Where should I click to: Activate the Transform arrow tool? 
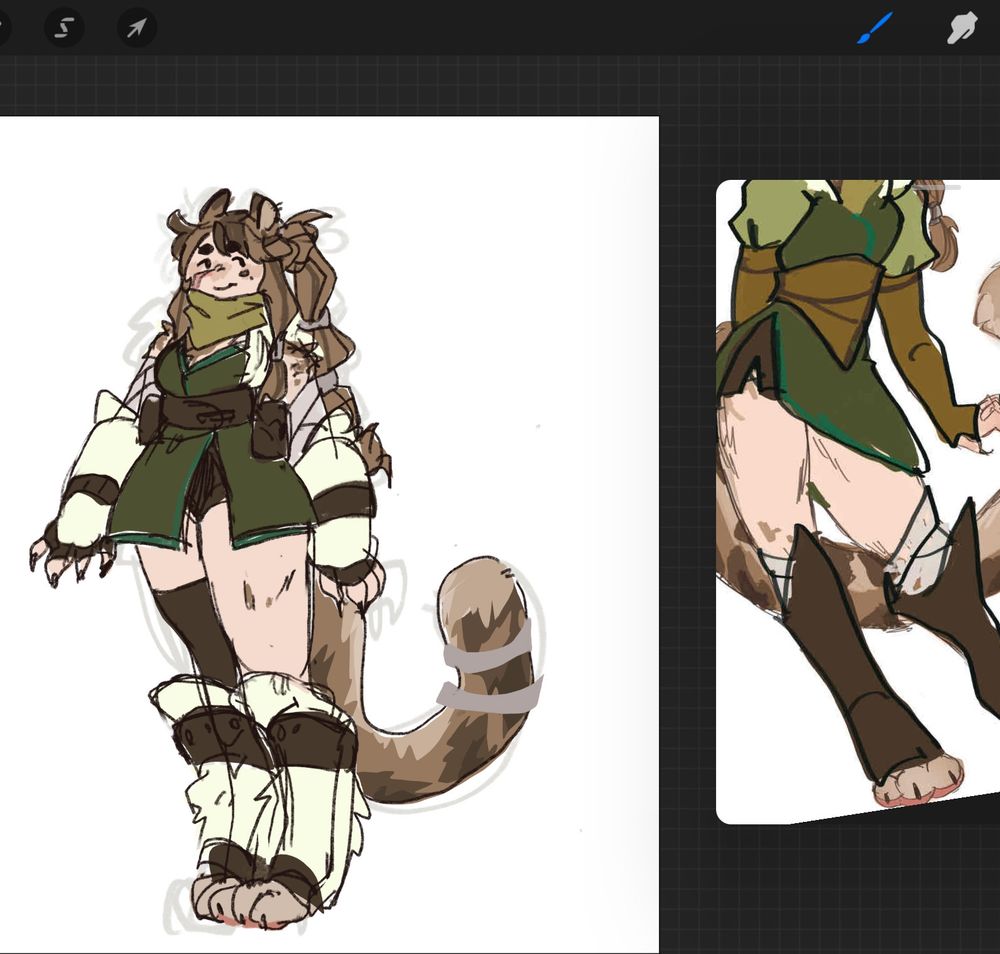pos(136,28)
